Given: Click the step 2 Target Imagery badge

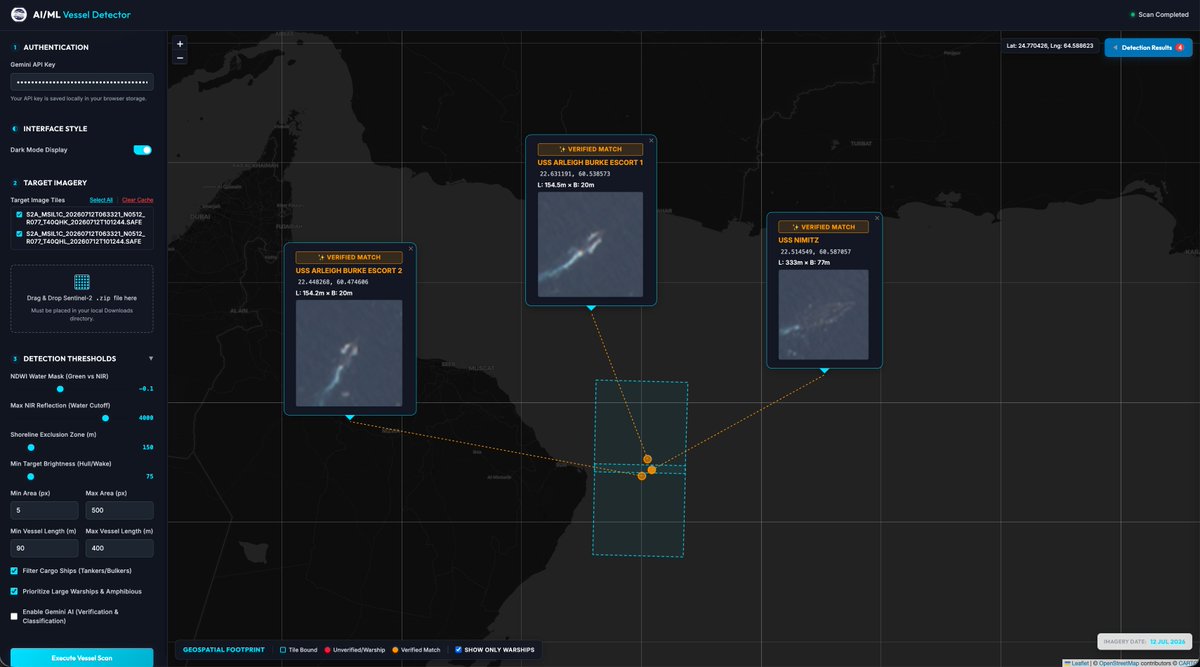Looking at the screenshot, I should pos(15,183).
